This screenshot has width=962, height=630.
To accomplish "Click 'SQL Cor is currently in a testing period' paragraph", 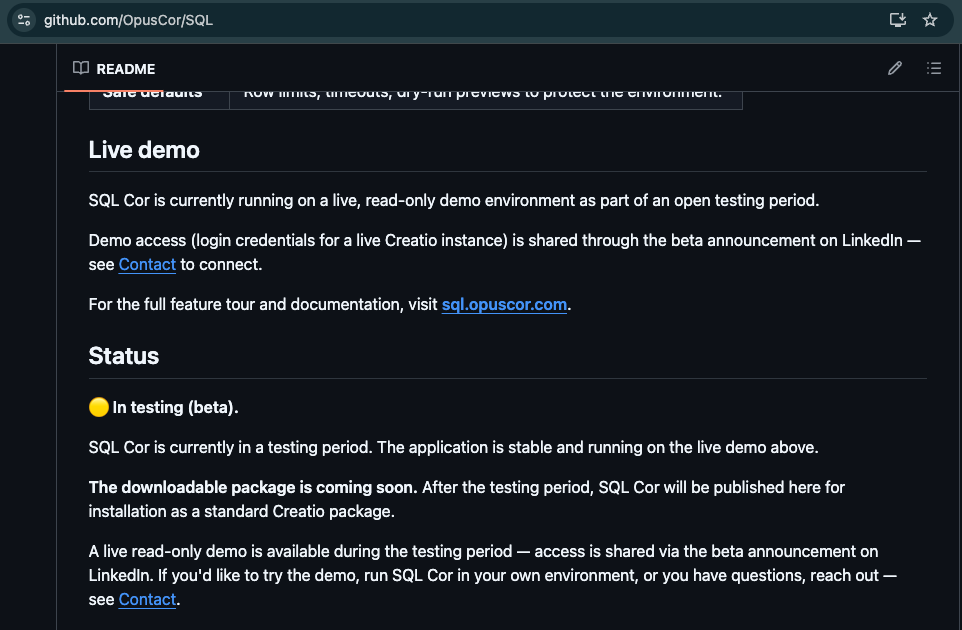I will pos(453,447).
